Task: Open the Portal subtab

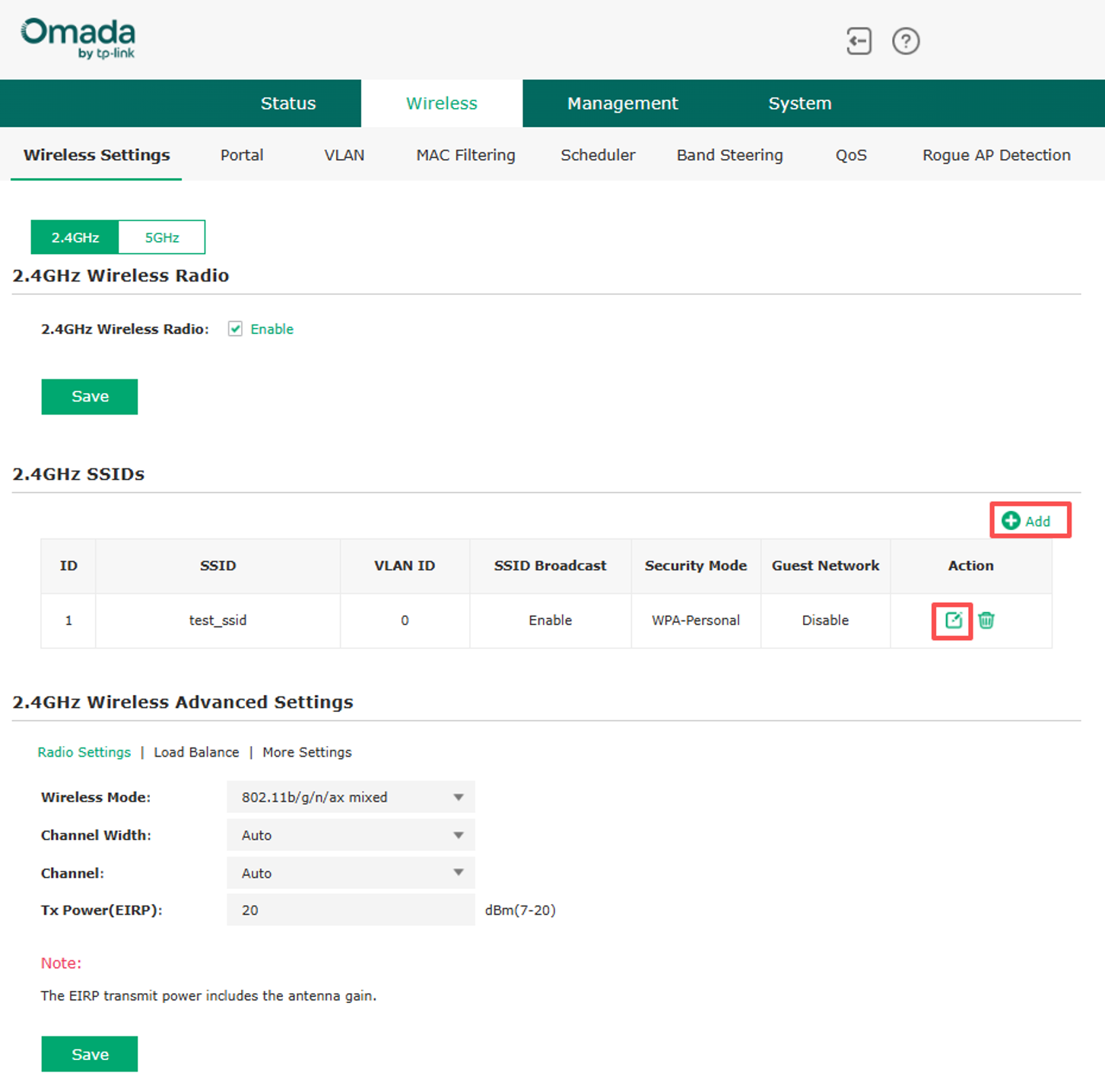Action: pyautogui.click(x=242, y=155)
